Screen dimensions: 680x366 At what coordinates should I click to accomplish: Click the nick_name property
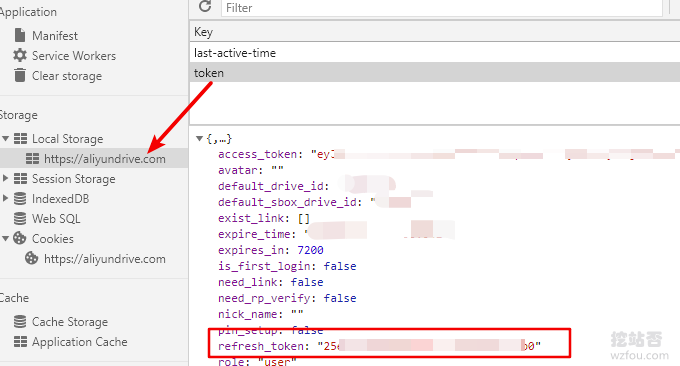coord(261,314)
